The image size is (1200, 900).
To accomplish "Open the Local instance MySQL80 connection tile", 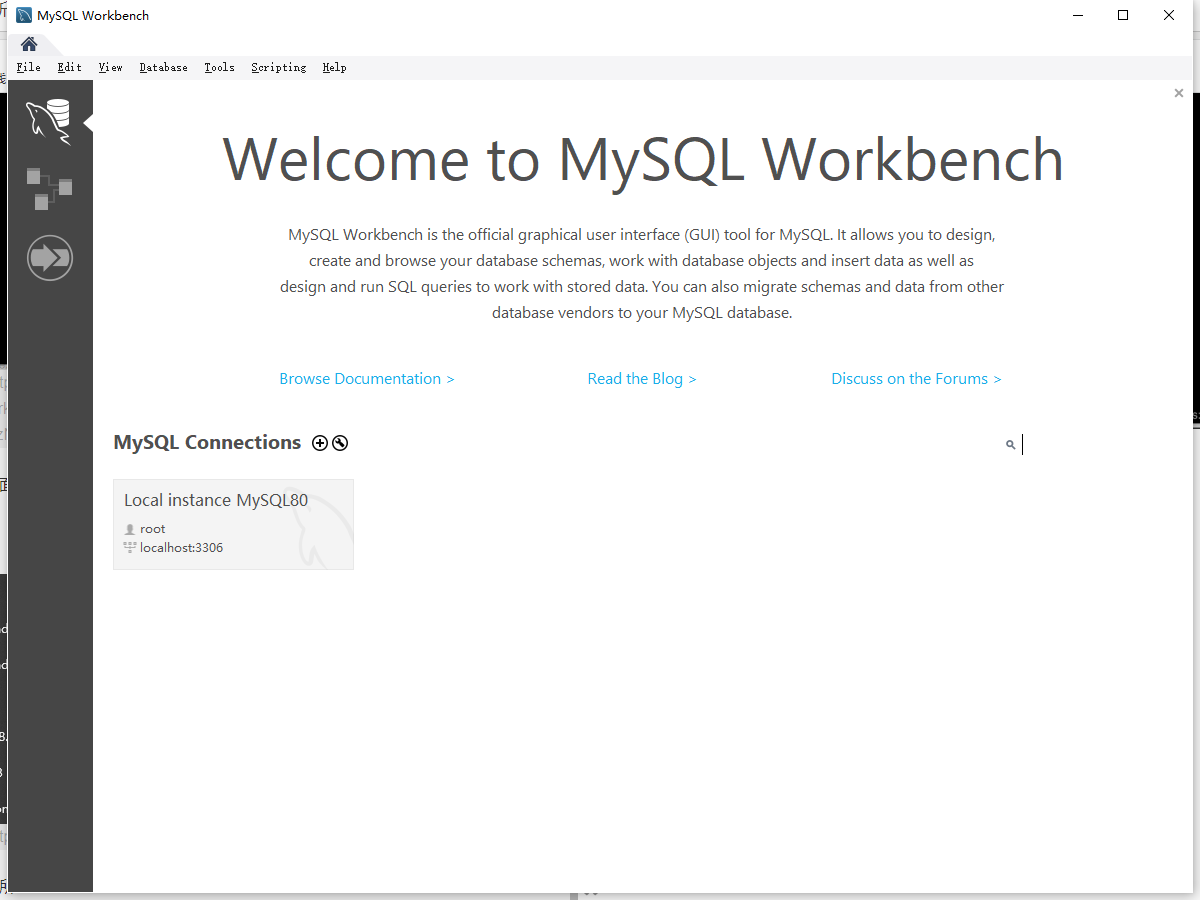I will tap(233, 524).
